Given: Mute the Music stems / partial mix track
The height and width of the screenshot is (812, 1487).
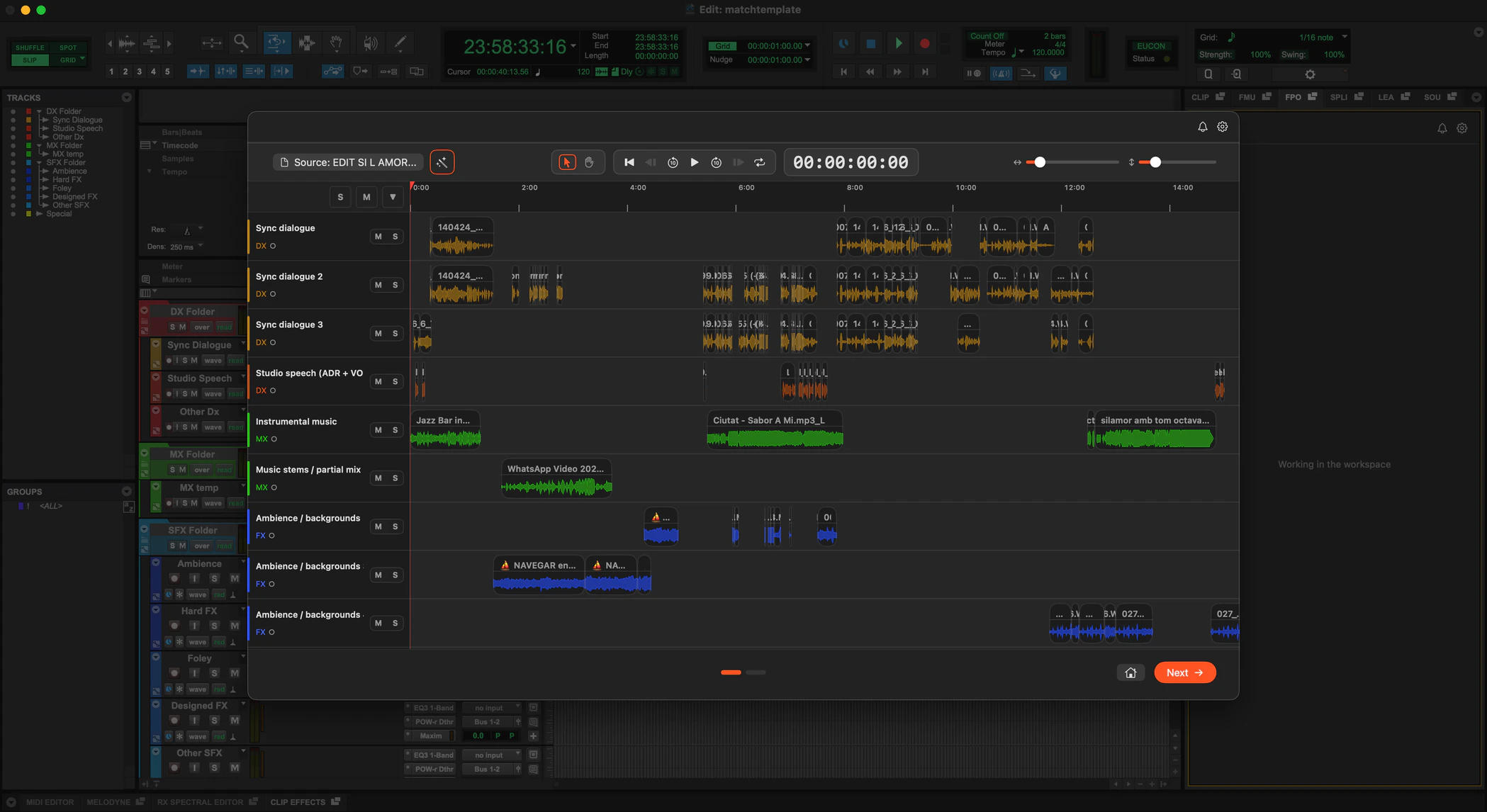Looking at the screenshot, I should click(x=378, y=478).
